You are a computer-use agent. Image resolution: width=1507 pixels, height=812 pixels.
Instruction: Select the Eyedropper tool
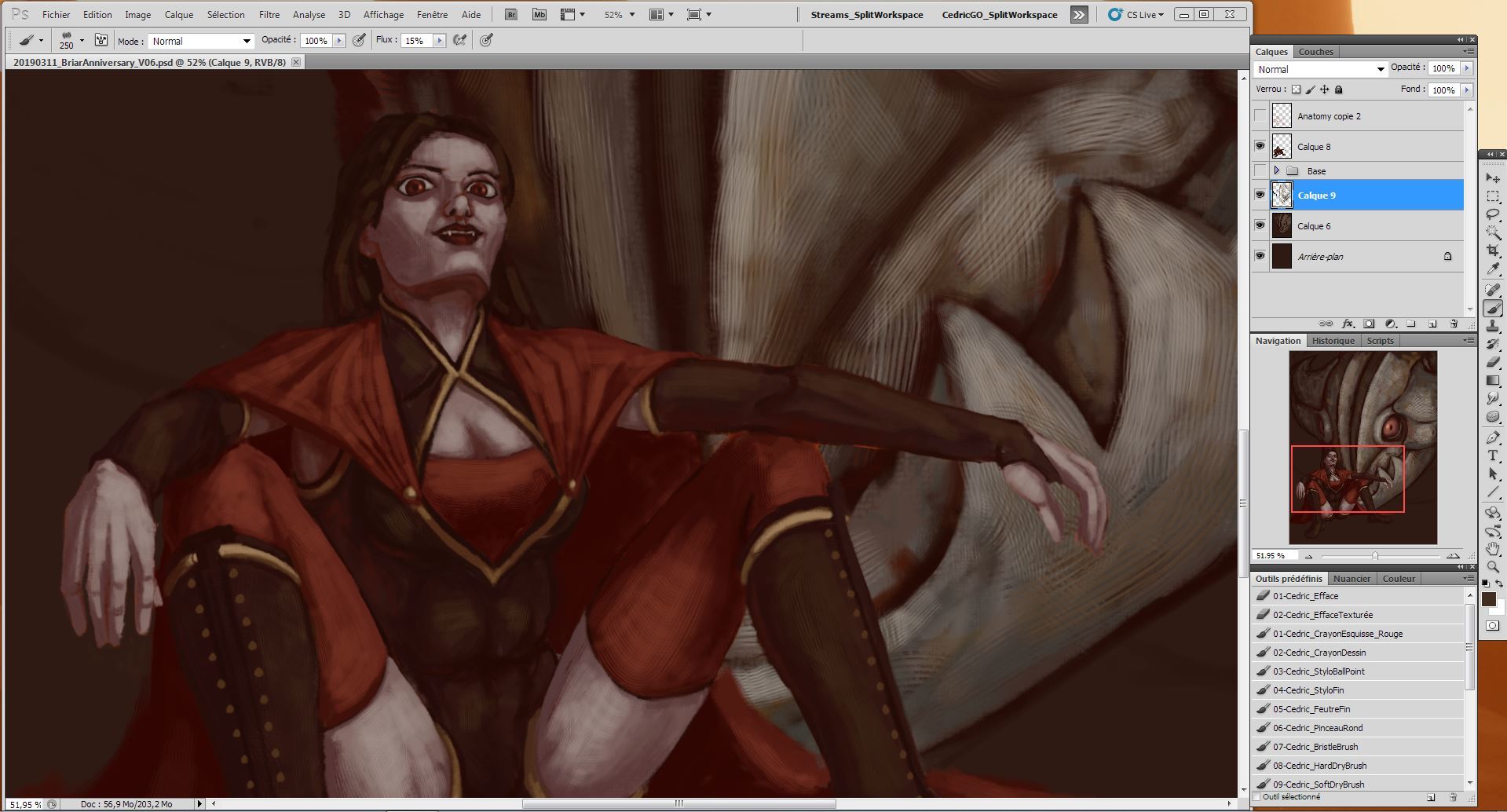click(x=1493, y=269)
